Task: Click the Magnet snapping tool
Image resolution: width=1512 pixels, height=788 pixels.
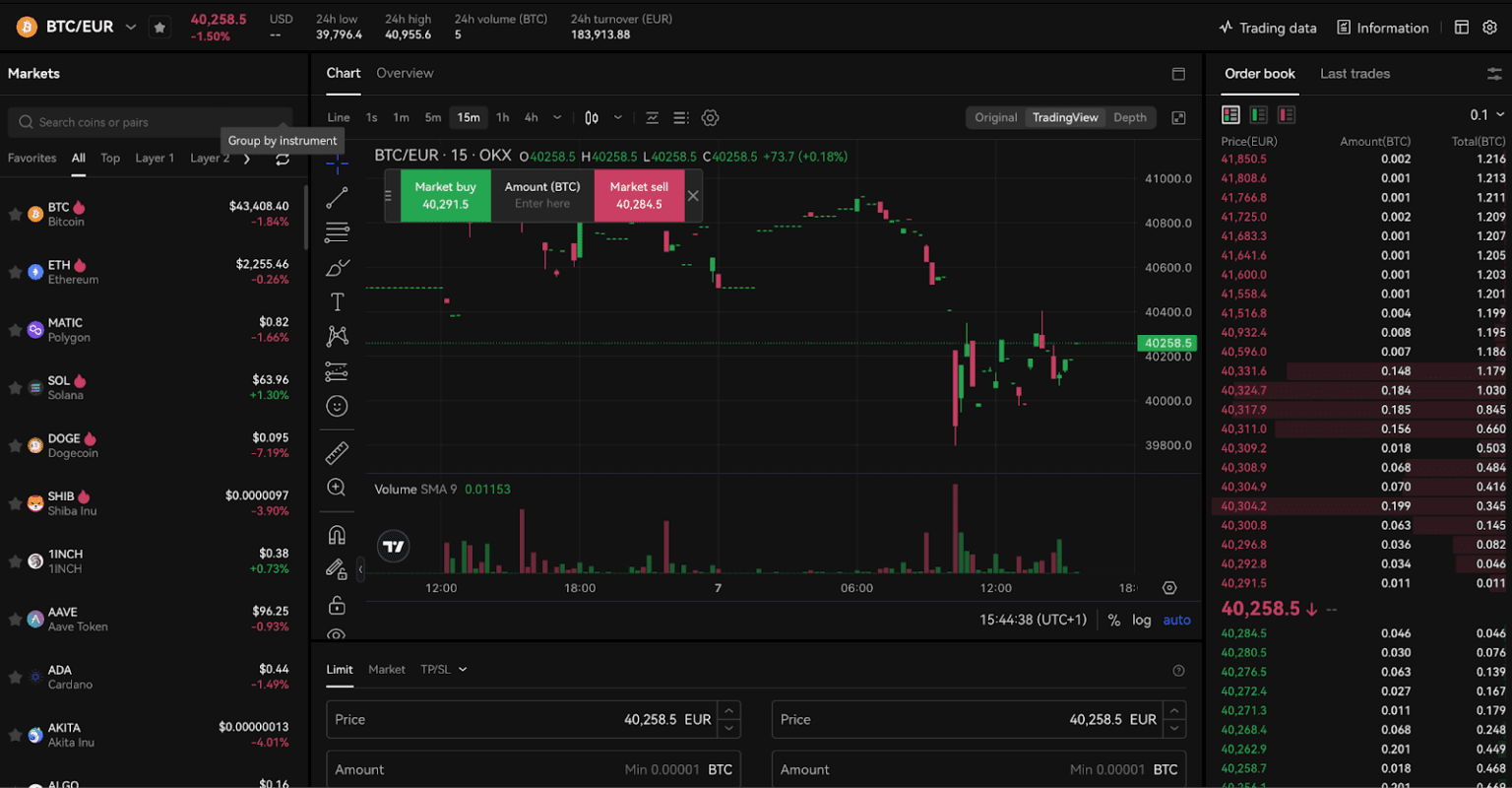Action: coord(338,532)
